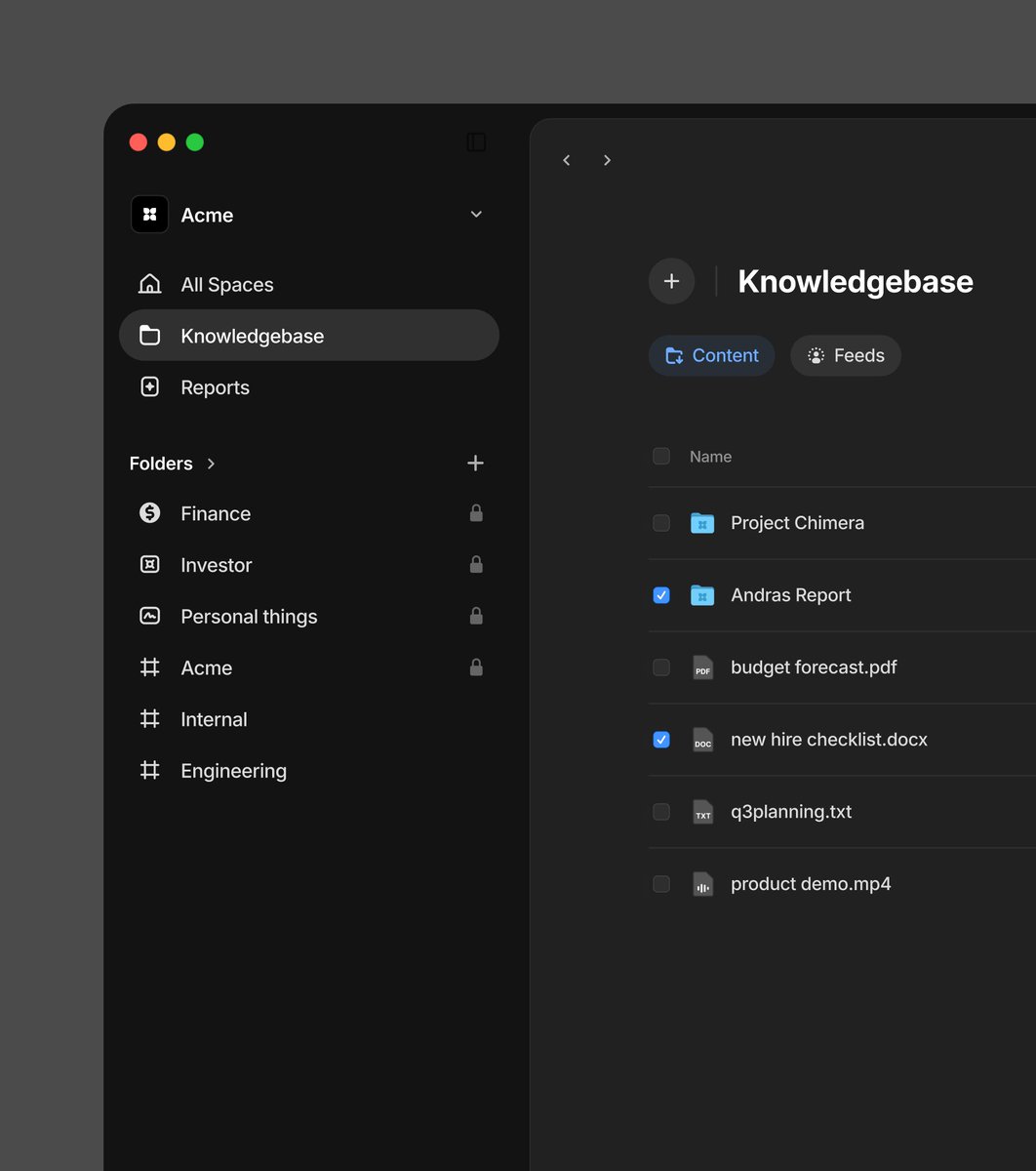The width and height of the screenshot is (1036, 1171).
Task: Open q3planning.txt file name
Action: [x=791, y=812]
